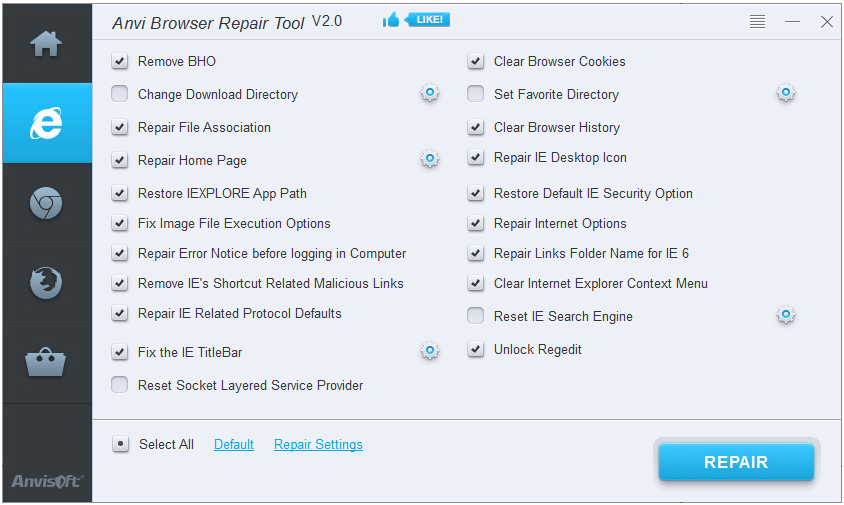This screenshot has width=844, height=505.
Task: Toggle the Select All checkbox
Action: (121, 444)
